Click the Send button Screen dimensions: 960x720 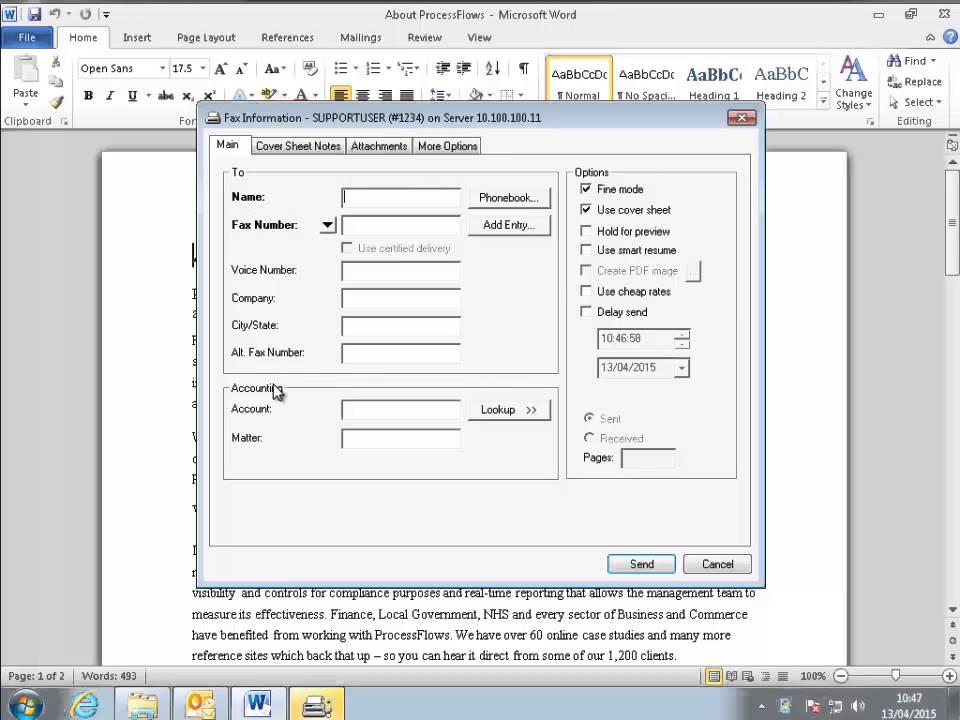pos(642,564)
